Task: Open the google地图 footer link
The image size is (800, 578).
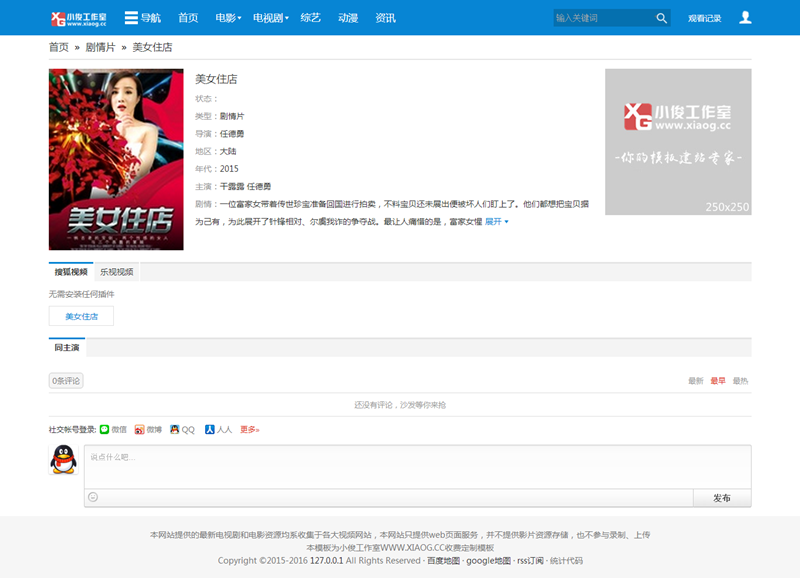Action: coord(488,561)
